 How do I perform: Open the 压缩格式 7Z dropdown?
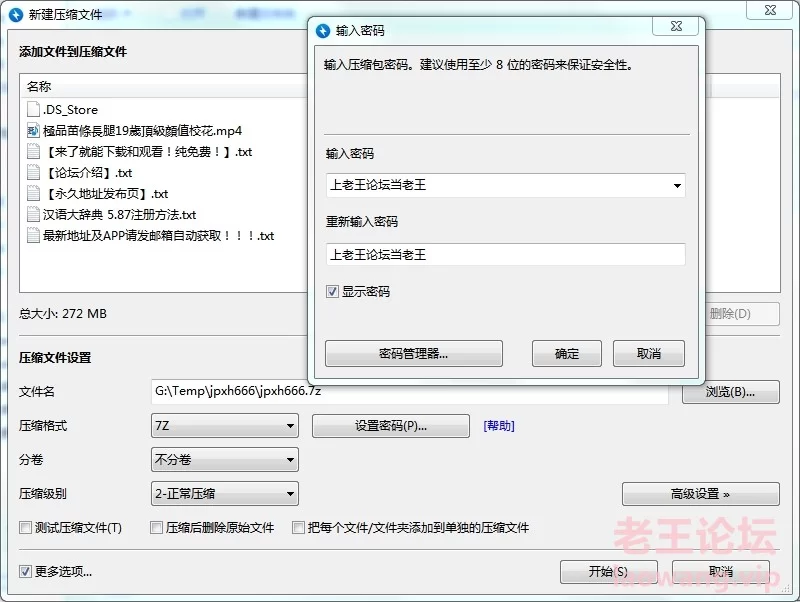tap(224, 425)
